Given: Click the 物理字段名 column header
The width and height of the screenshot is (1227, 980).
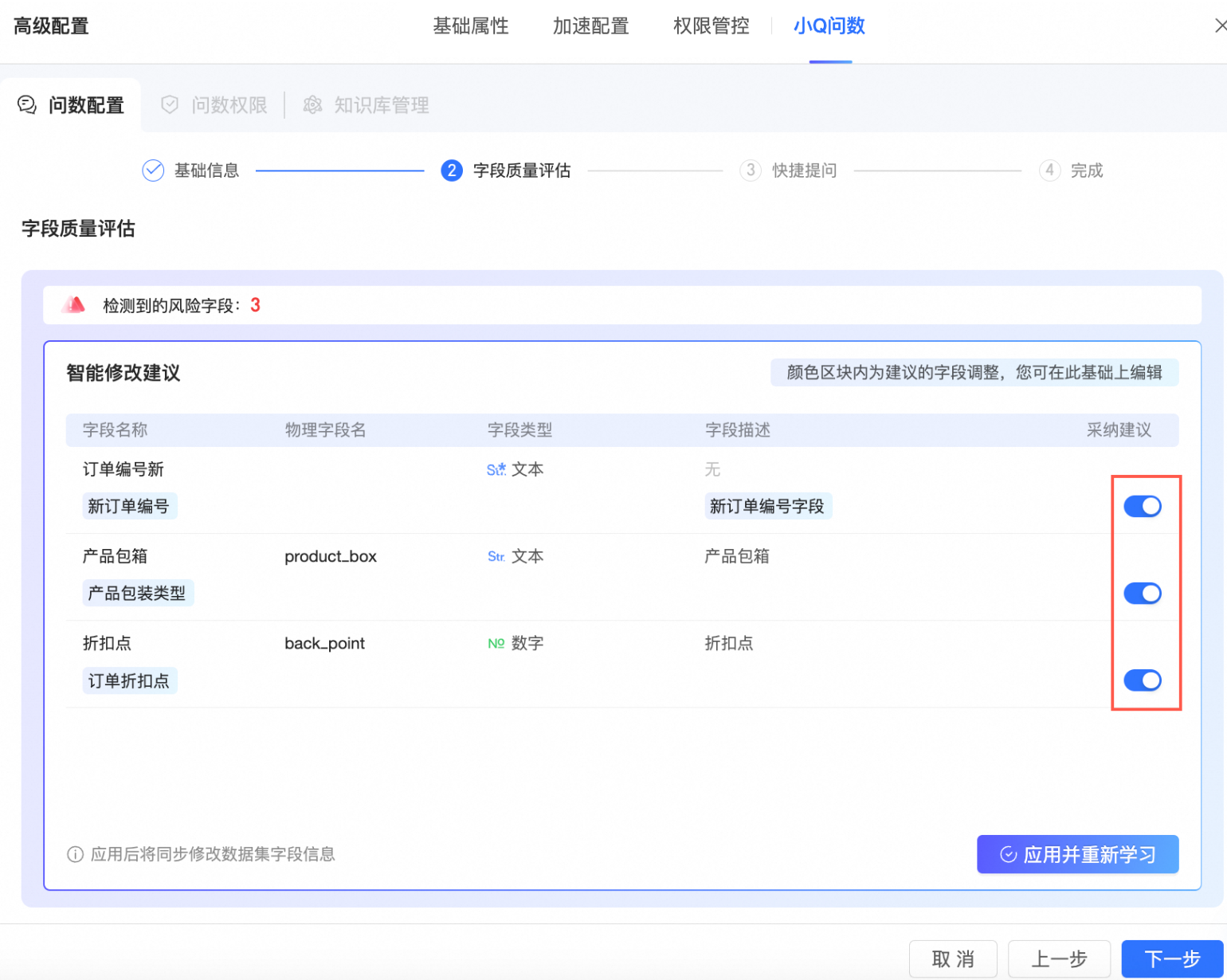Looking at the screenshot, I should 325,430.
